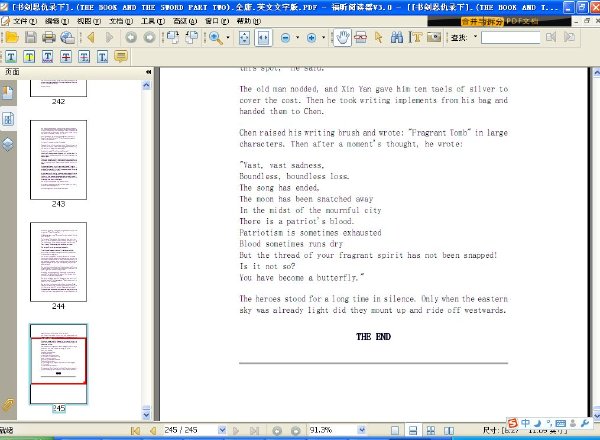The width and height of the screenshot is (600, 440).
Task: Open the find options dropdown arrow
Action: (x=475, y=37)
